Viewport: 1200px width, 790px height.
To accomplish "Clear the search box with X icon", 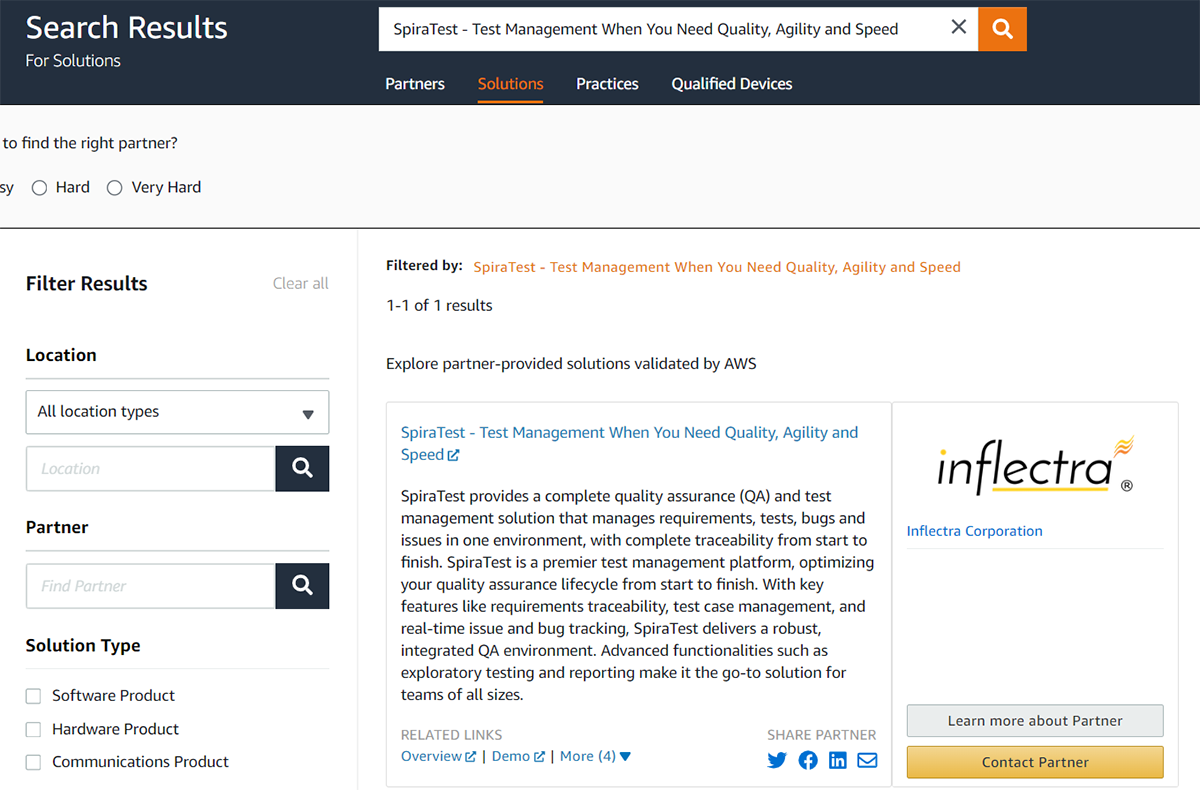I will click(x=958, y=28).
